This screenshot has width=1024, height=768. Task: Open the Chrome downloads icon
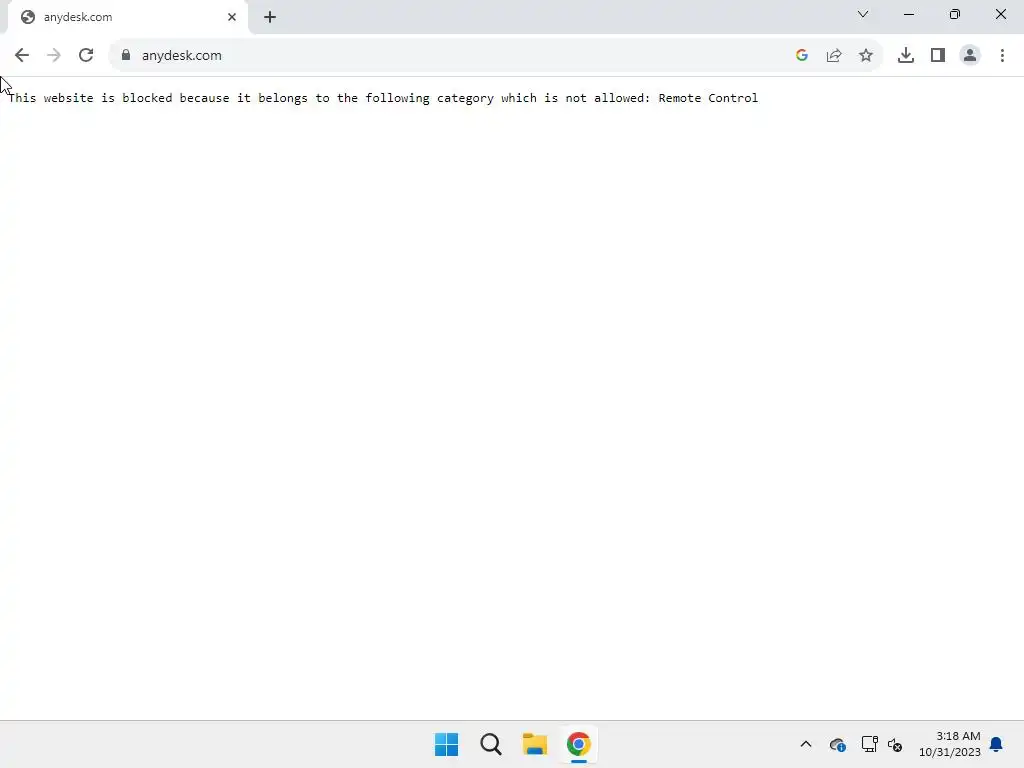coord(906,56)
